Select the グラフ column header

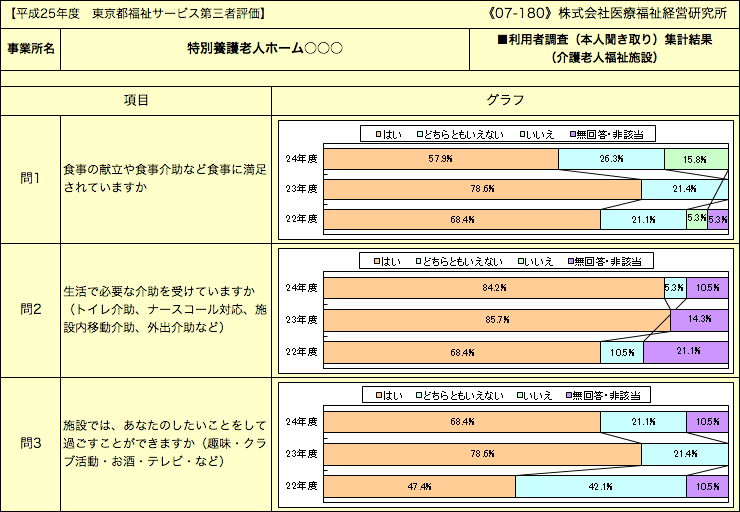click(505, 100)
